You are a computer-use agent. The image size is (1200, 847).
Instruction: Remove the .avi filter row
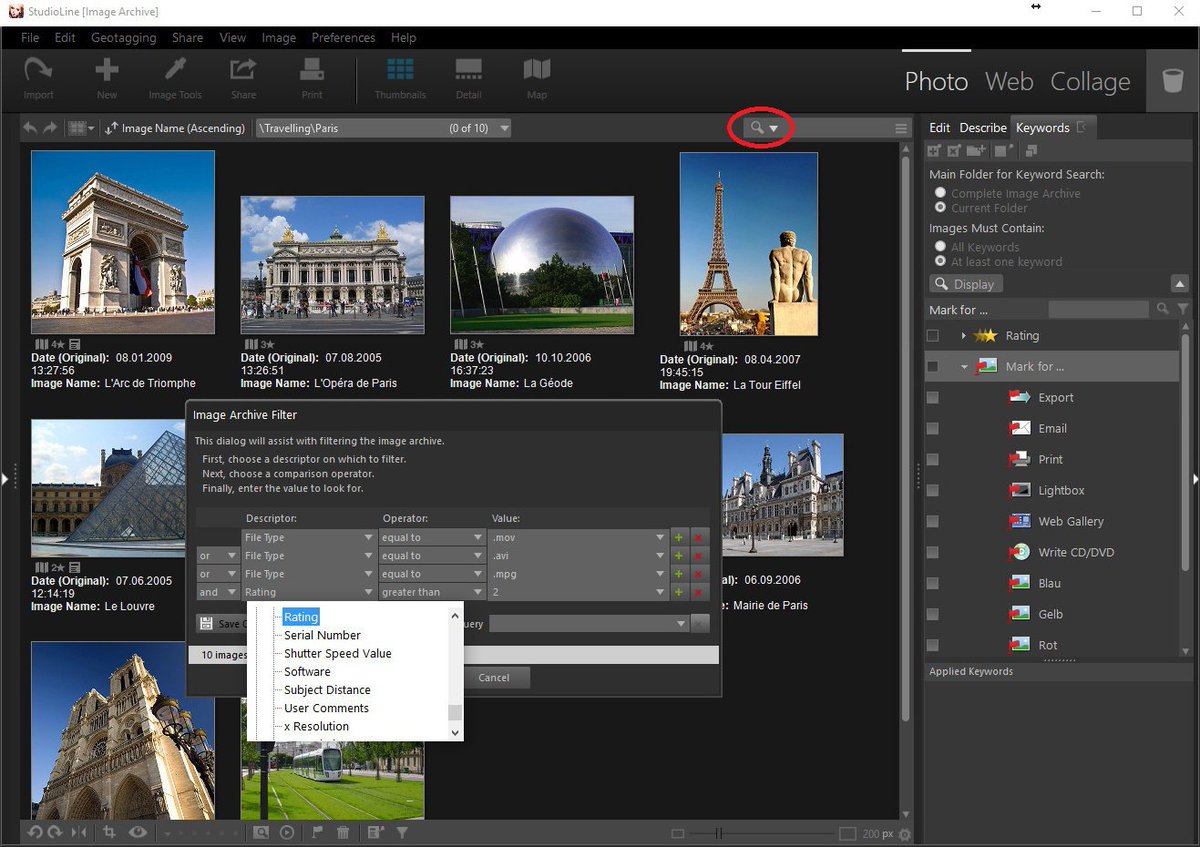tap(699, 556)
